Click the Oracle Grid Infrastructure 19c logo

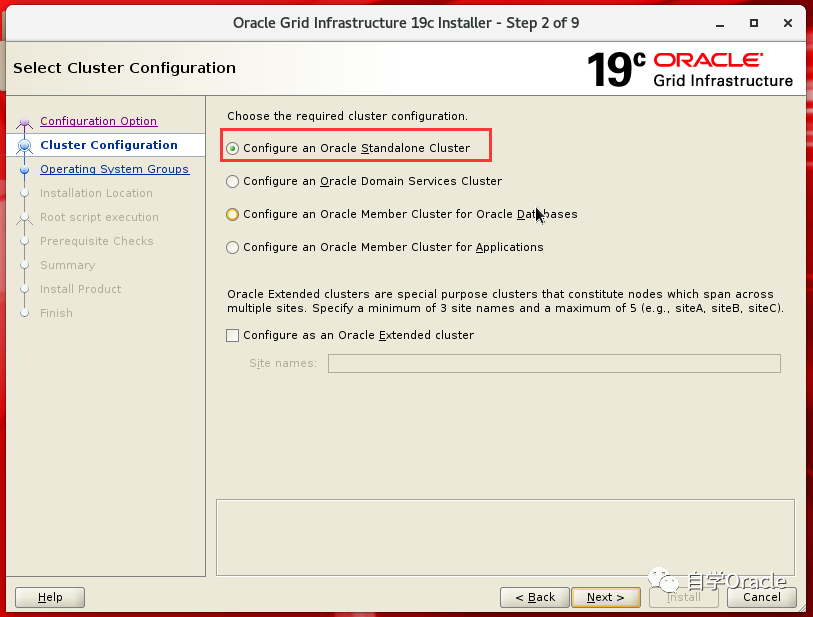tap(690, 69)
